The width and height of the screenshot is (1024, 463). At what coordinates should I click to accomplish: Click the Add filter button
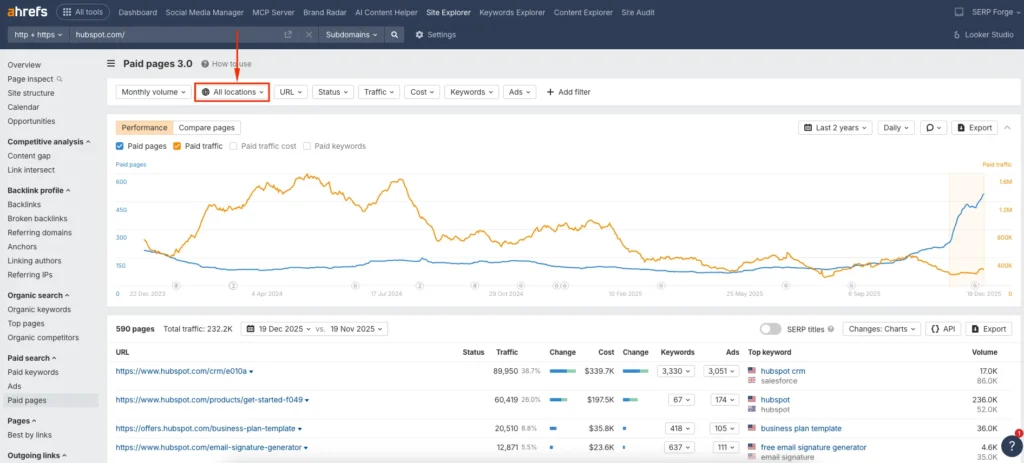point(568,92)
